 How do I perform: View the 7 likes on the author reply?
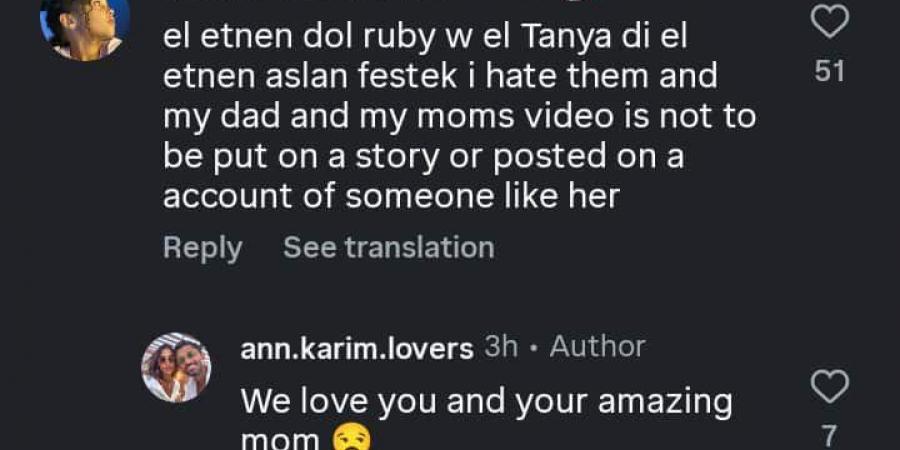click(830, 435)
